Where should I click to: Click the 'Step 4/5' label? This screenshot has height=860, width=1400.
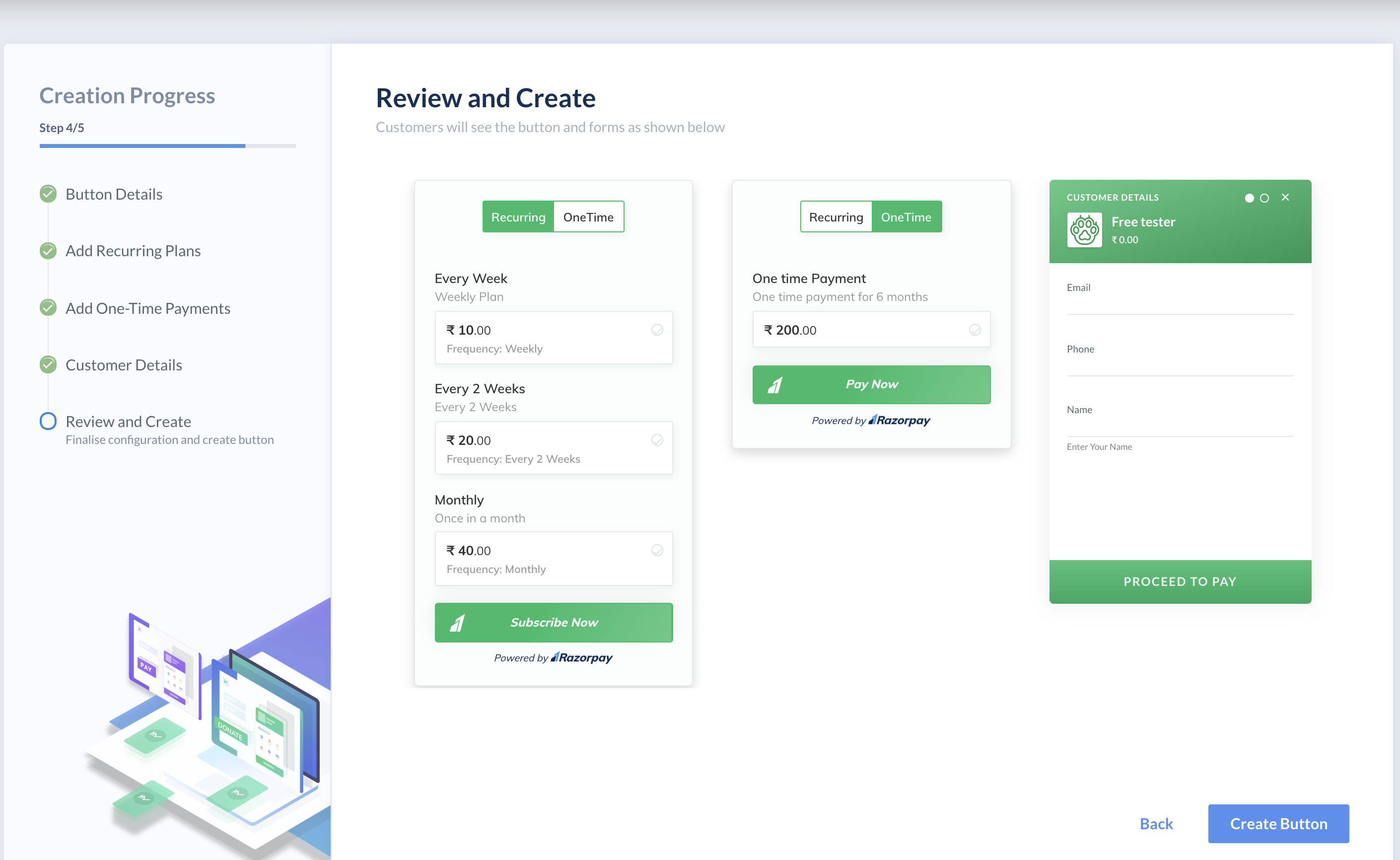(62, 128)
